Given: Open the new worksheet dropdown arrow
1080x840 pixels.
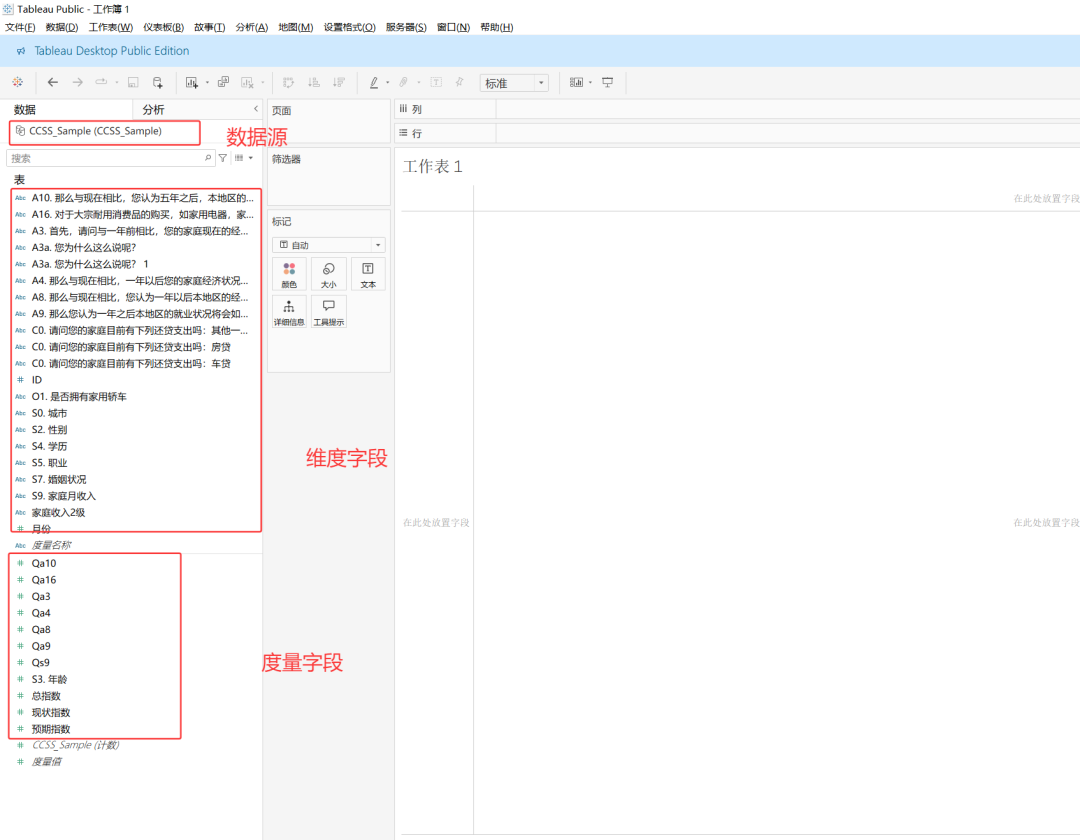Looking at the screenshot, I should pyautogui.click(x=207, y=83).
